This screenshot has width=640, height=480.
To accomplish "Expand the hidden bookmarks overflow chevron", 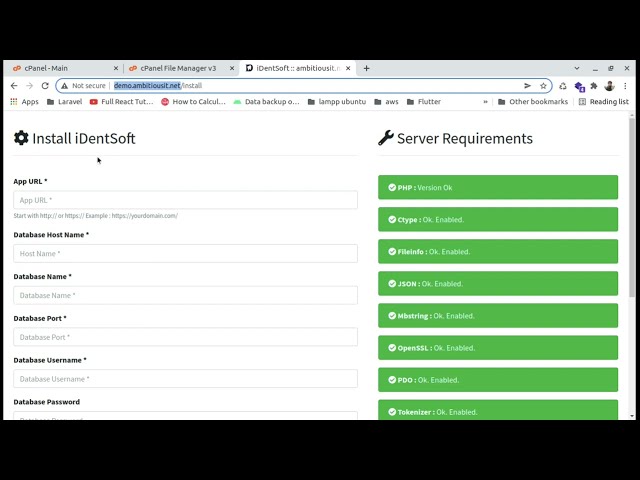I will coord(485,102).
